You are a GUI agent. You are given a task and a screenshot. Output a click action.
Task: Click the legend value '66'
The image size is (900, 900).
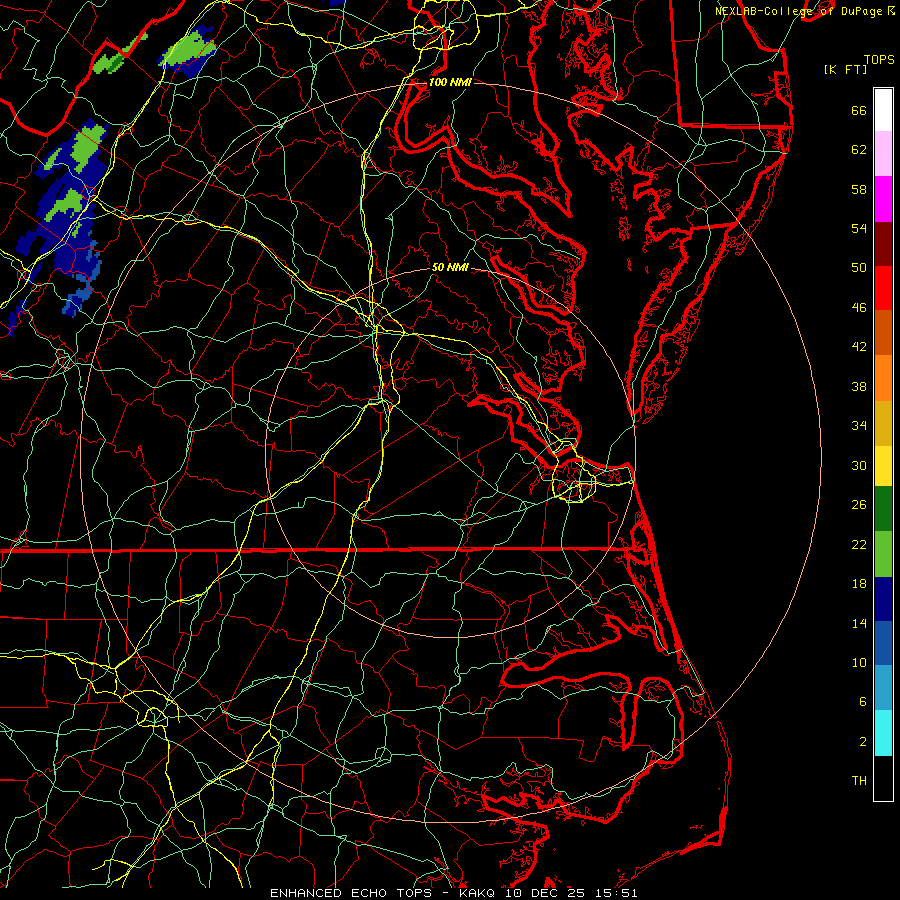[x=859, y=110]
